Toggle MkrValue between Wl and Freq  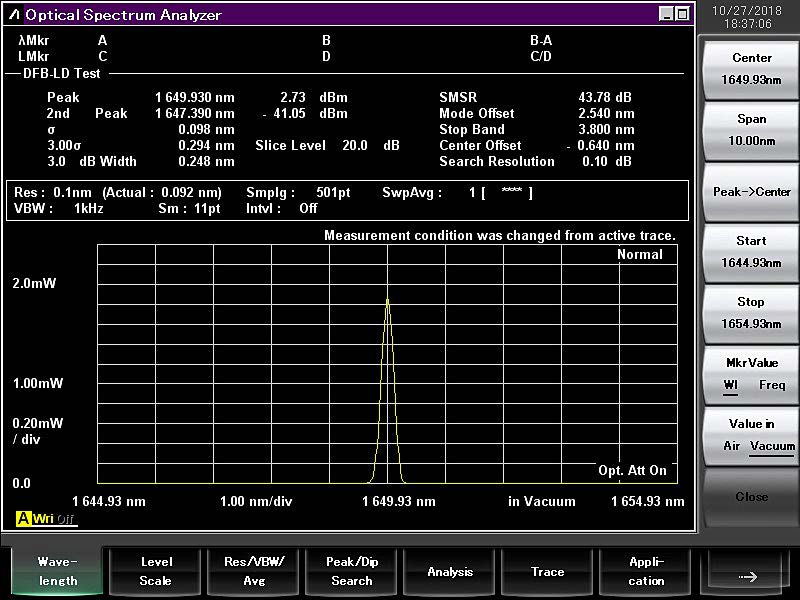(751, 374)
